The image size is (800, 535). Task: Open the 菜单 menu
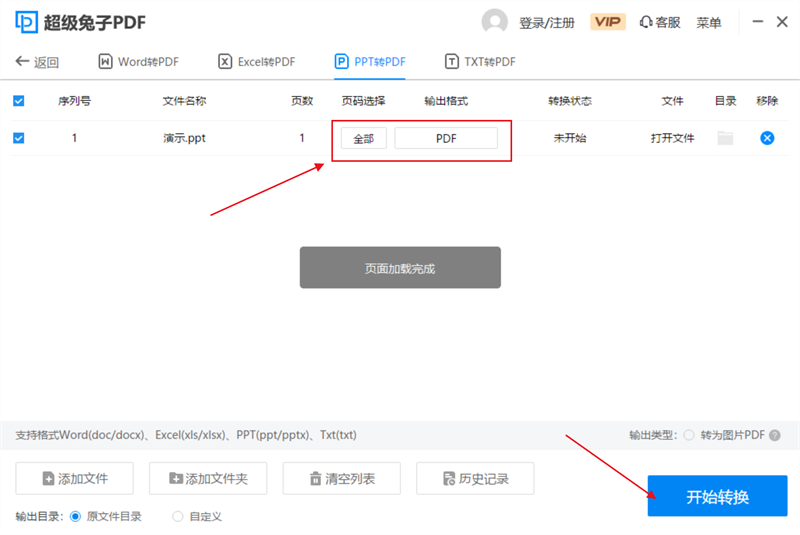(709, 22)
